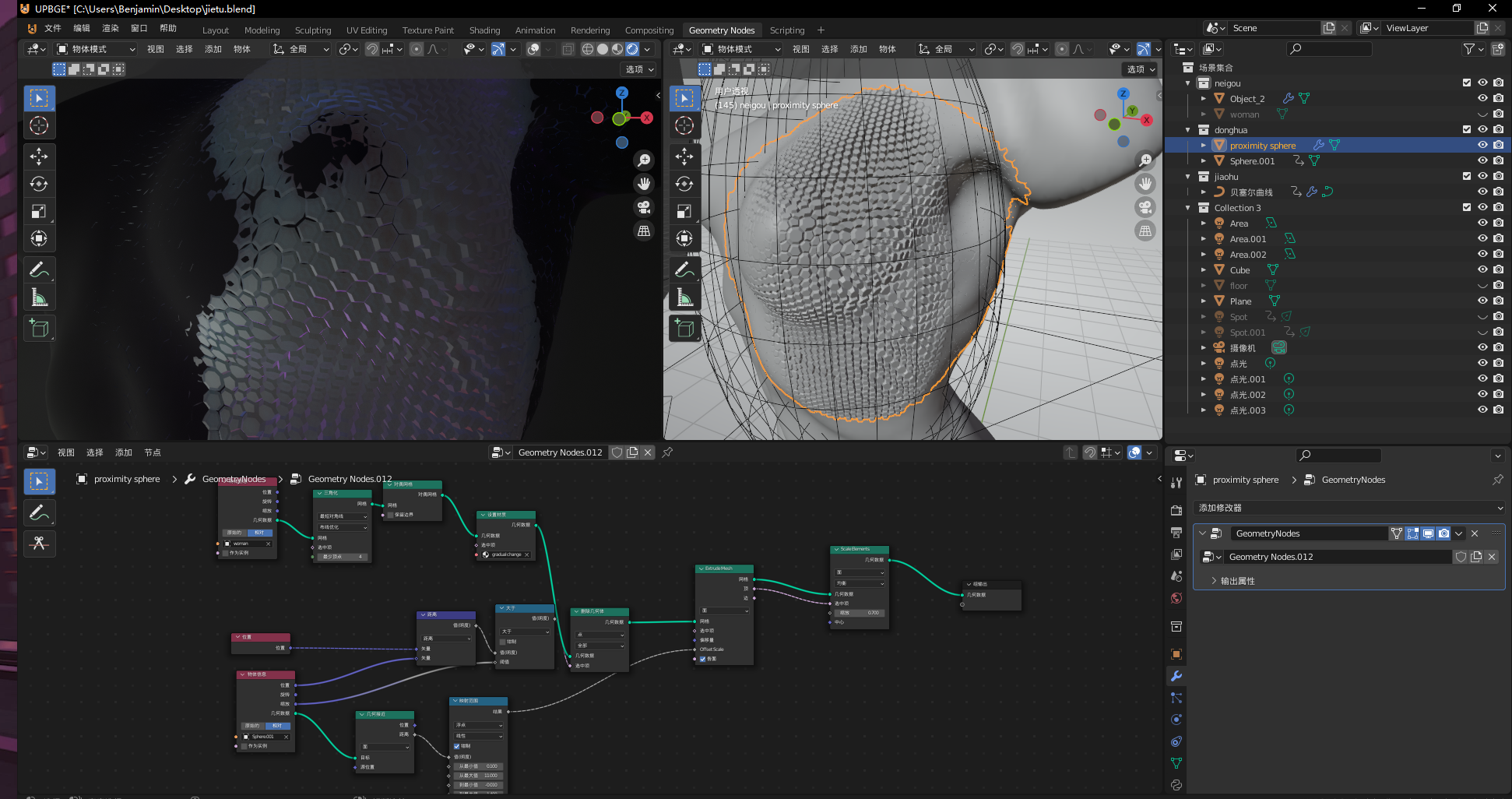1512x799 pixels.
Task: Remove the GeometryNodes modifier
Action: click(x=1475, y=533)
